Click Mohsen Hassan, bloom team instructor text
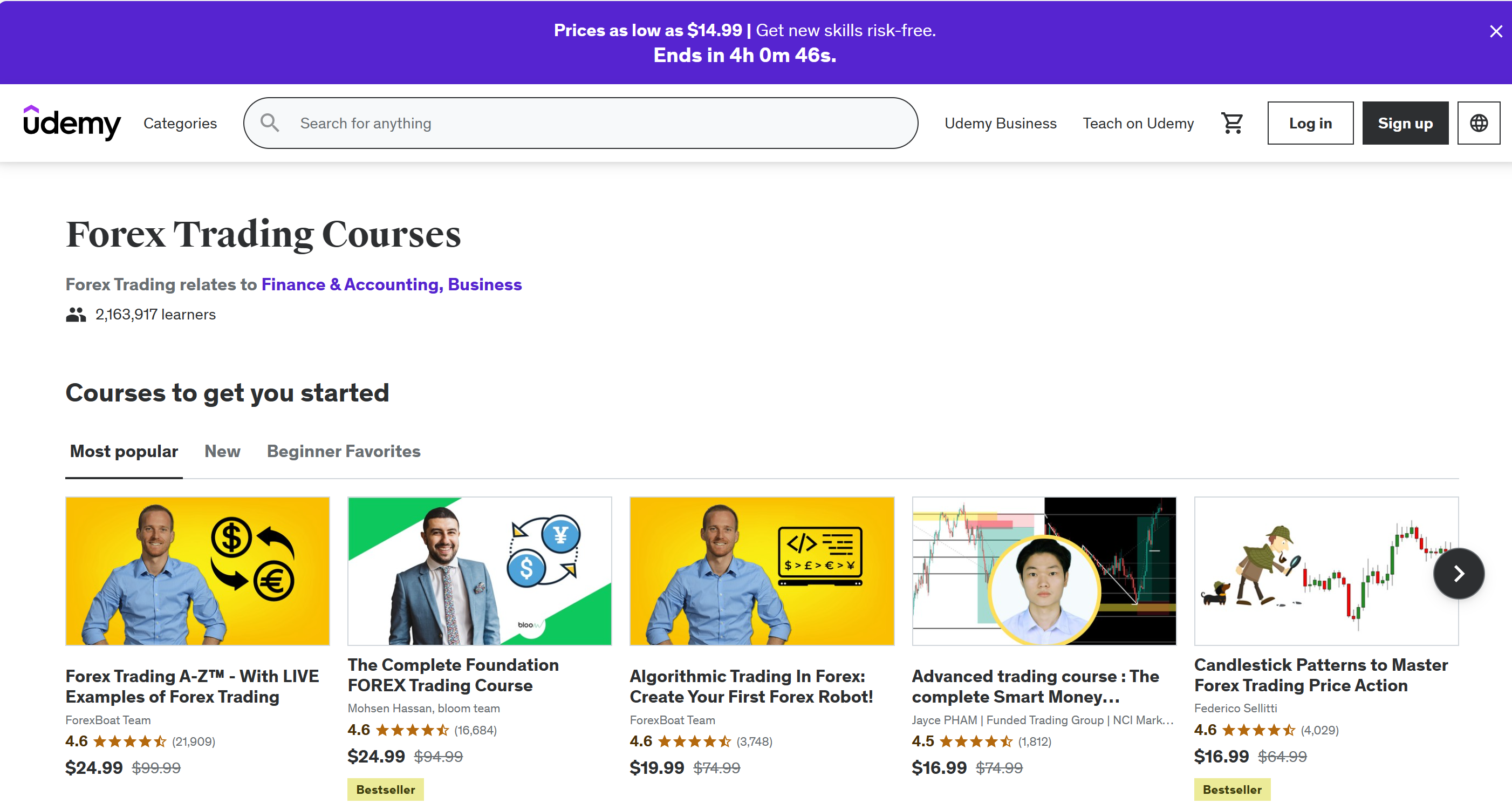 pos(423,708)
